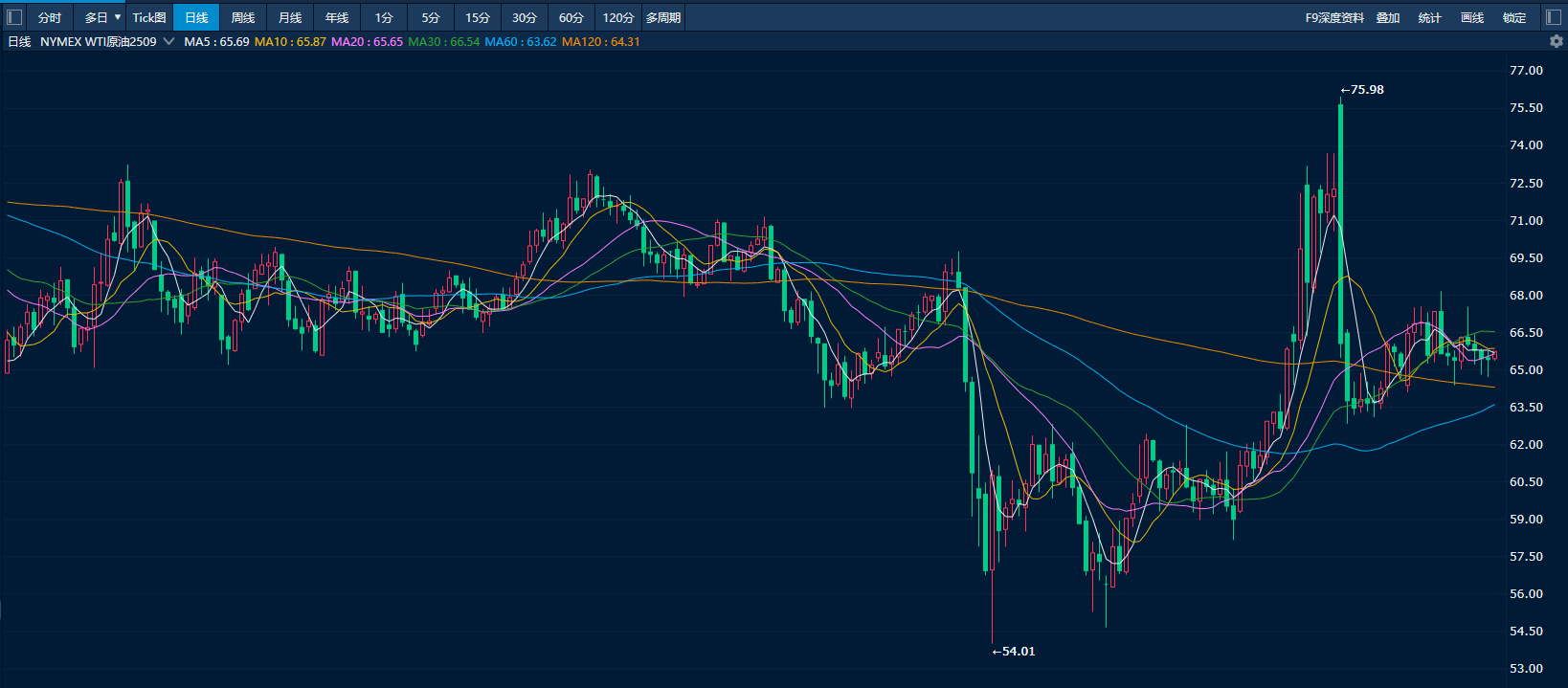This screenshot has height=688, width=1568.
Task: Select the 30分 period tab
Action: coord(525,17)
